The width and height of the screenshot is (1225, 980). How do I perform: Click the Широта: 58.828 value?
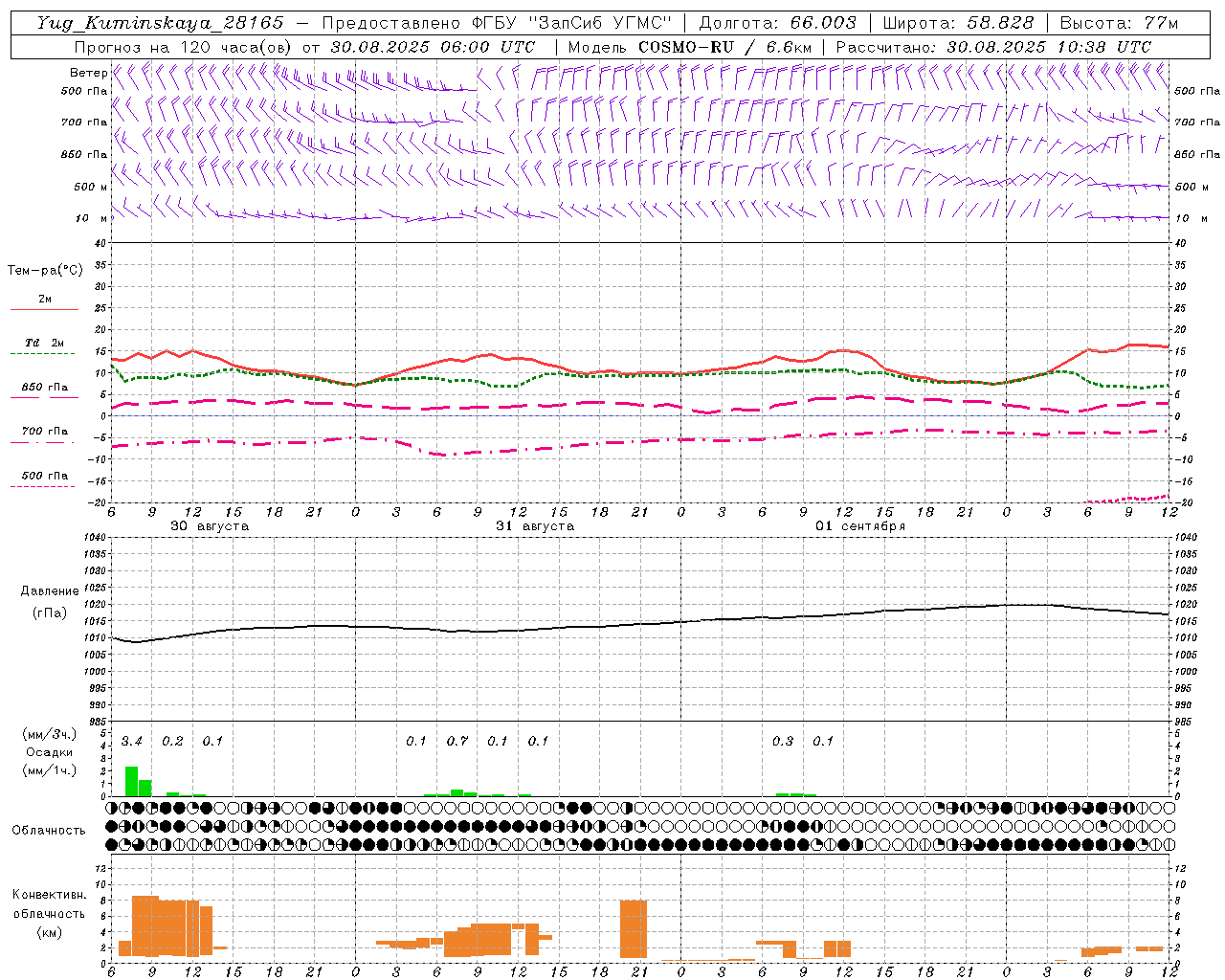click(x=958, y=23)
